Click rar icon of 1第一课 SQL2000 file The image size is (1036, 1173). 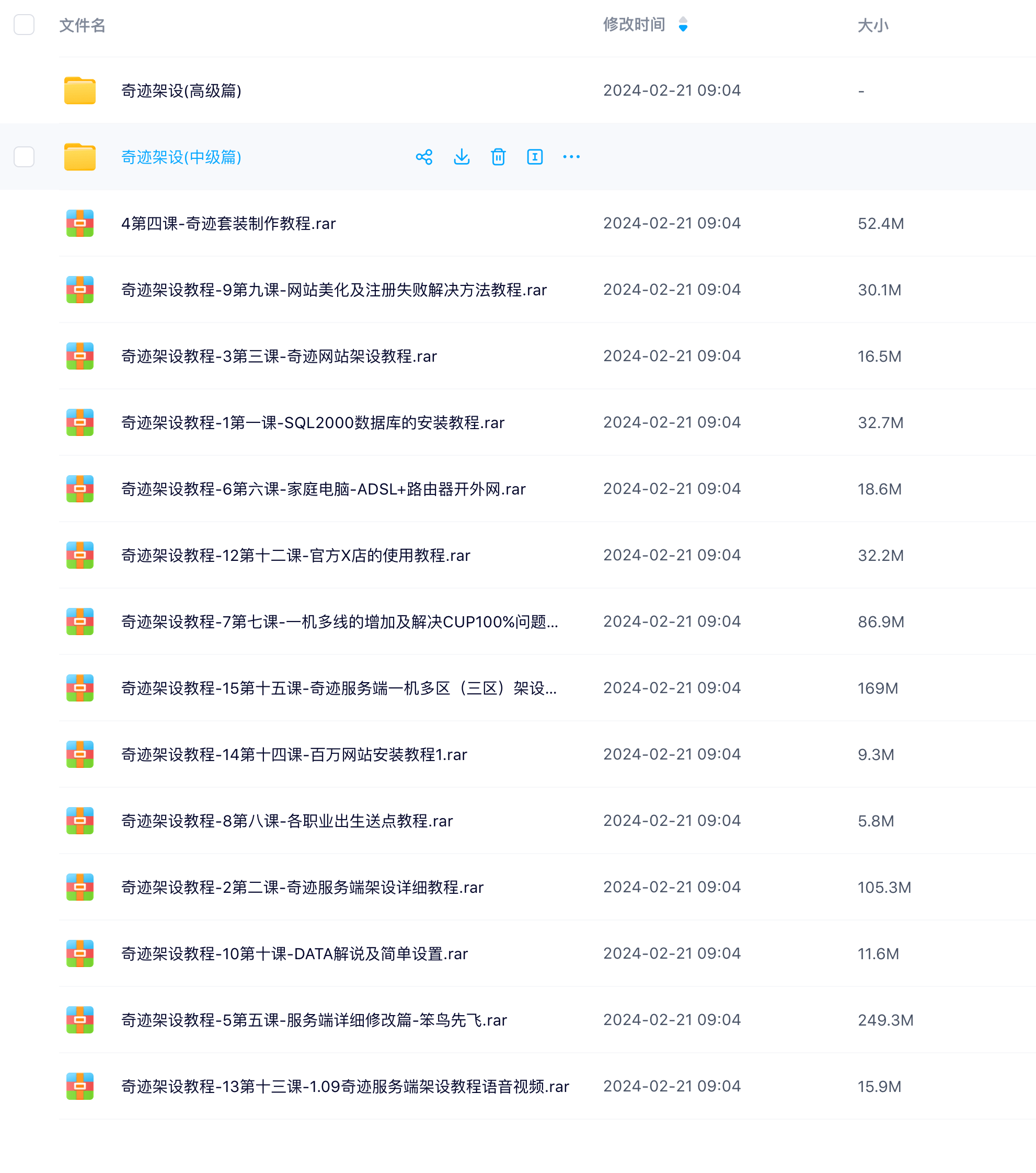80,422
